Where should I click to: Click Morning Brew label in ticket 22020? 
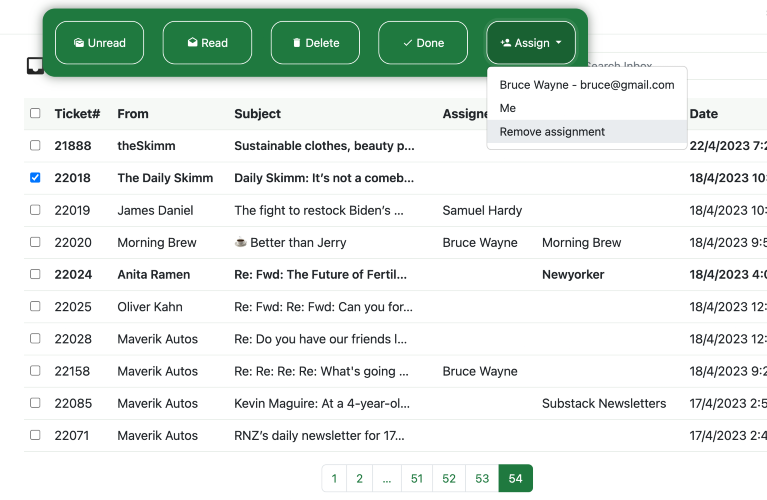(582, 243)
